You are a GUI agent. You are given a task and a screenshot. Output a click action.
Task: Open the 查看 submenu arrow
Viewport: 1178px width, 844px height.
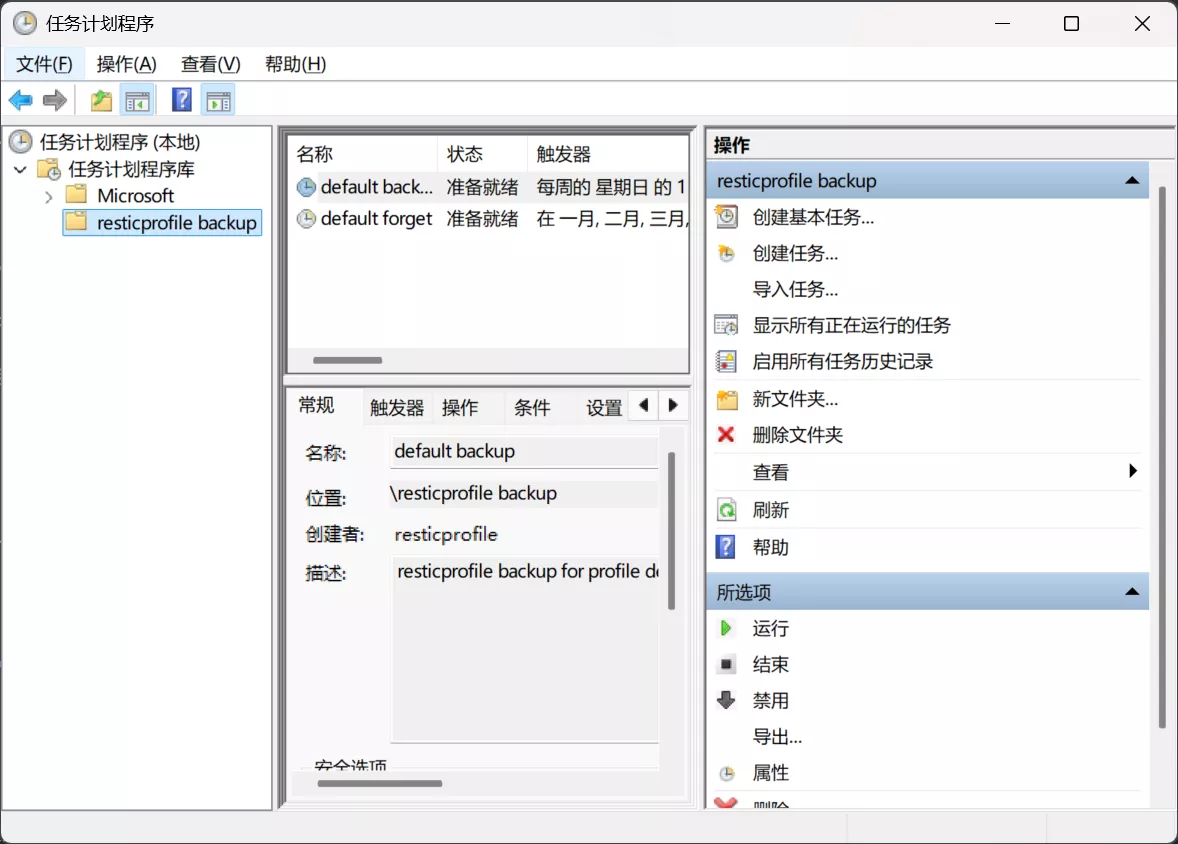coord(1133,471)
